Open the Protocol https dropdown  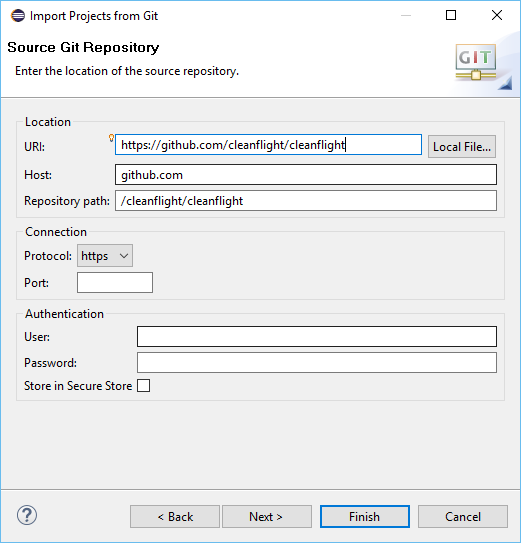pos(105,256)
